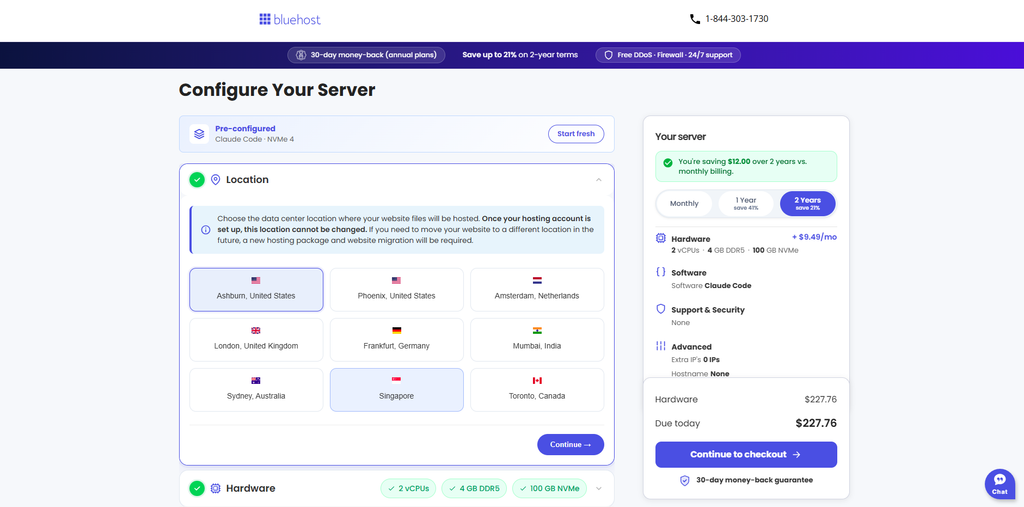Viewport: 1024px width, 507px height.
Task: Click the UK flag above London
Action: click(256, 331)
